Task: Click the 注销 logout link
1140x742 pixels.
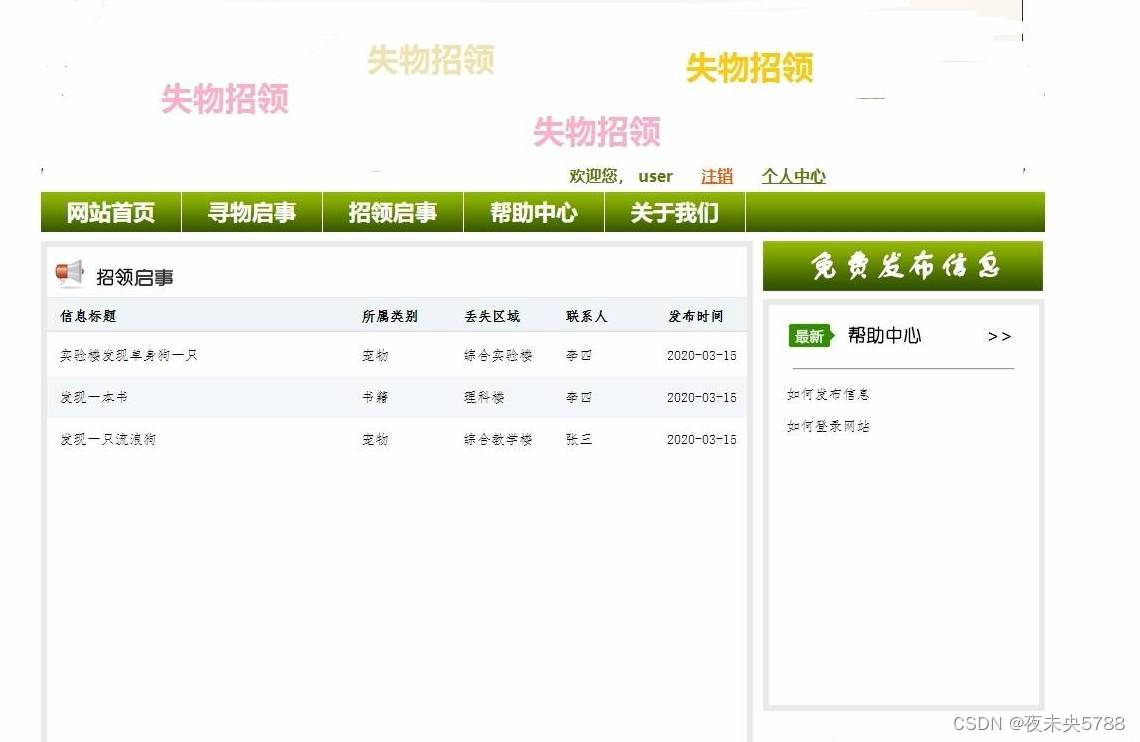Action: 716,176
